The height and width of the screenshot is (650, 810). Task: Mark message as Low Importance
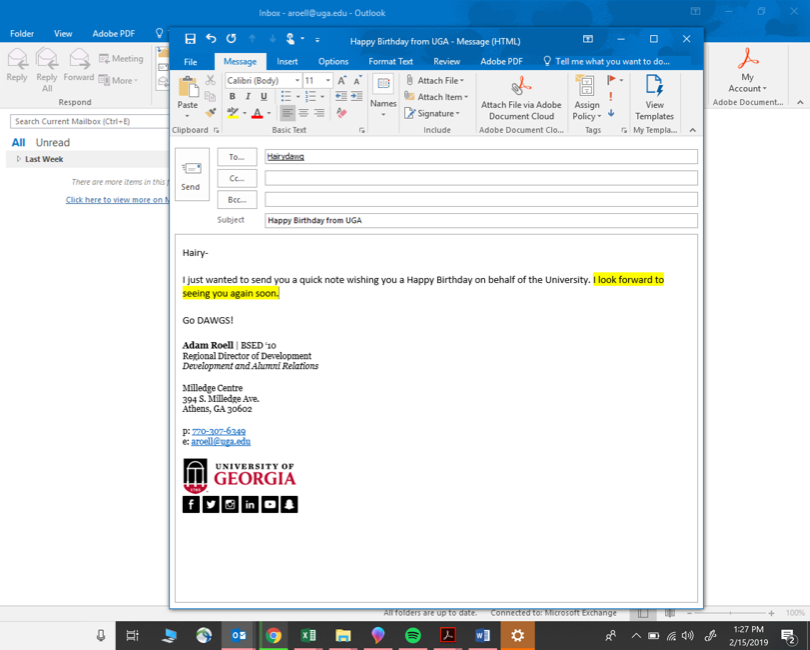(x=611, y=113)
